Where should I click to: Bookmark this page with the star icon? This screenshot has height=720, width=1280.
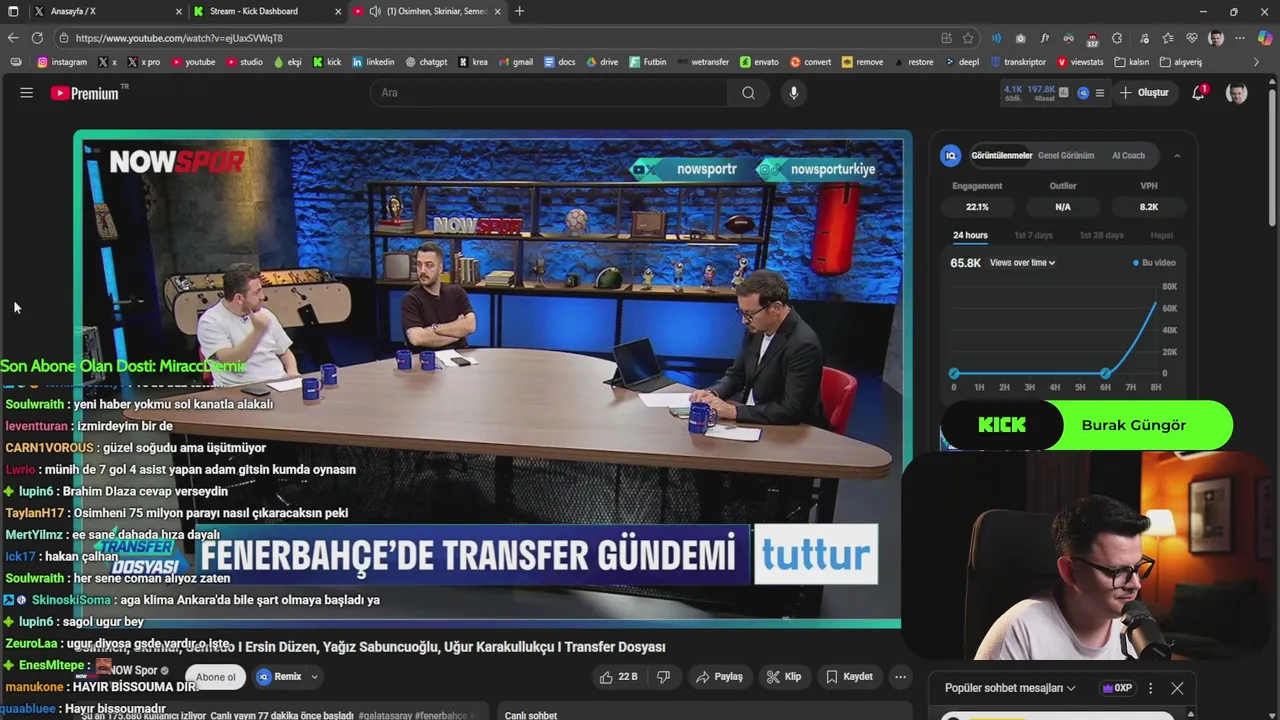[x=968, y=38]
